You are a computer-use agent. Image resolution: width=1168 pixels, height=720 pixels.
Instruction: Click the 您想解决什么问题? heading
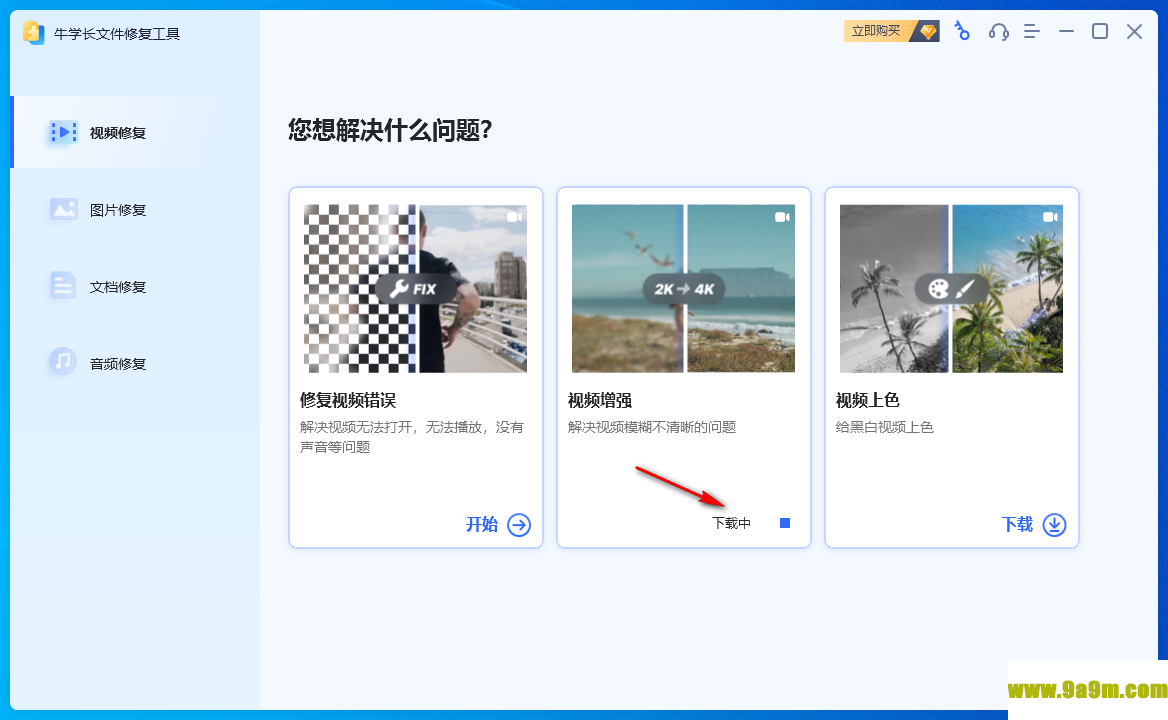click(390, 130)
